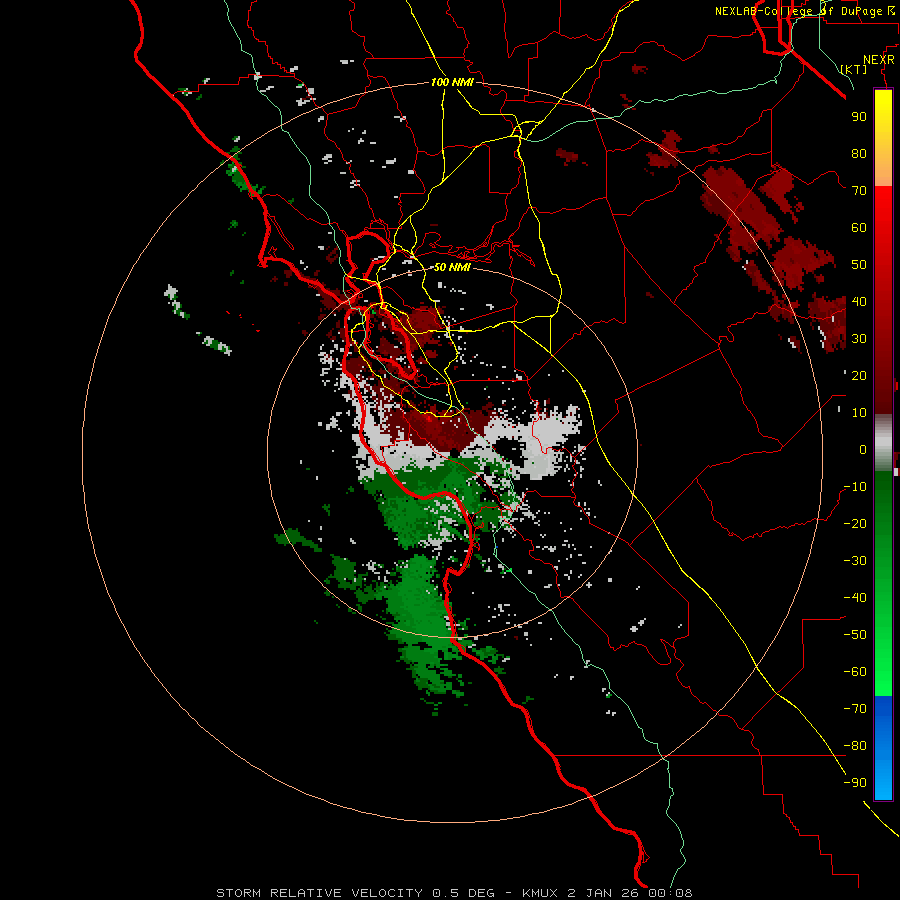The height and width of the screenshot is (900, 900).
Task: Select the 90 value on velocity scale
Action: pos(859,117)
